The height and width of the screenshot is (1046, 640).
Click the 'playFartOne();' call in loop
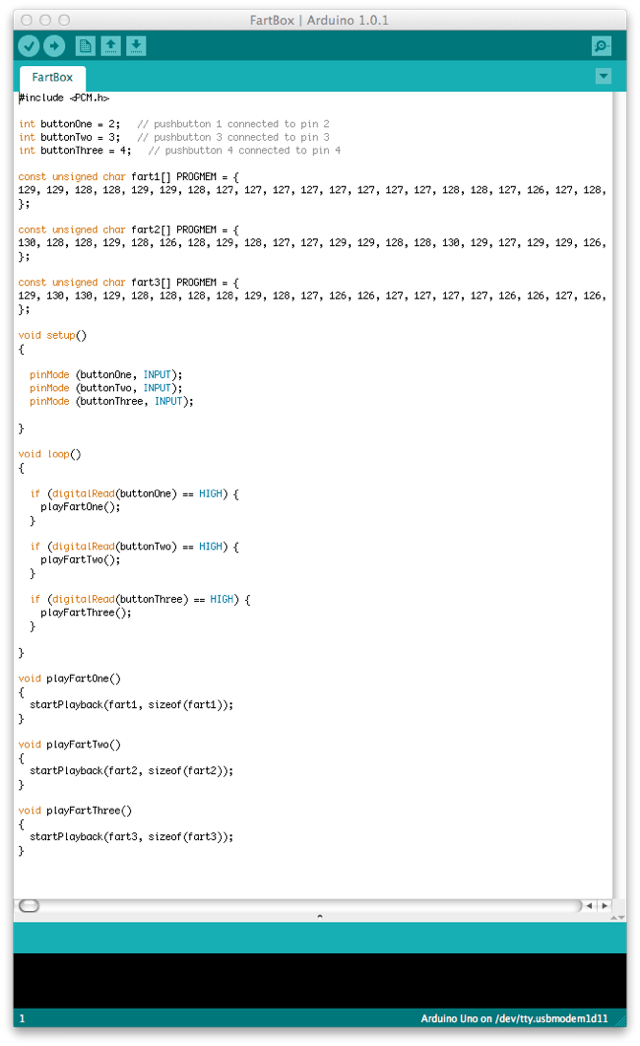[x=80, y=507]
